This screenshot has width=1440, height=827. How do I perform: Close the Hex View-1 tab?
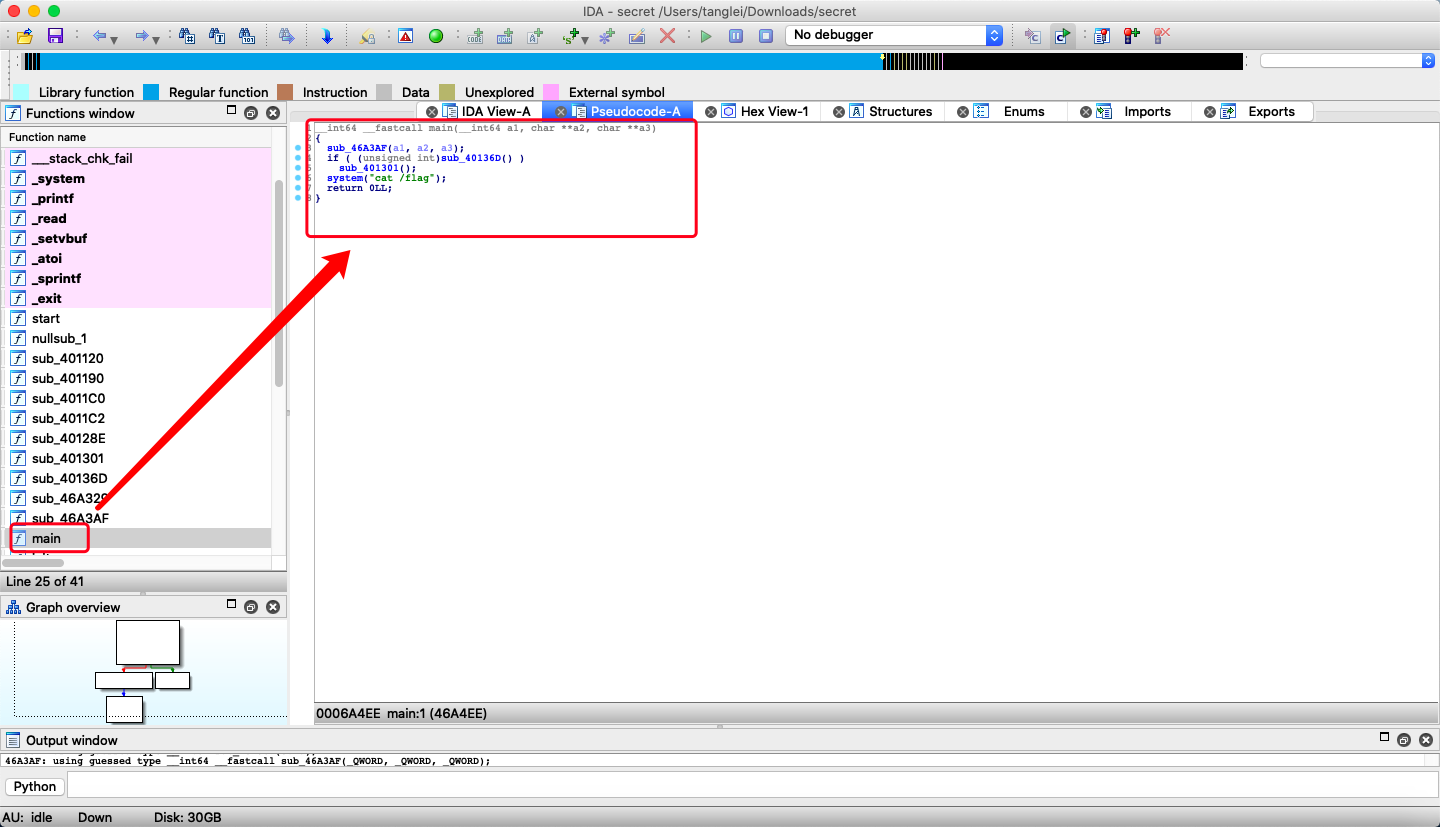point(711,112)
